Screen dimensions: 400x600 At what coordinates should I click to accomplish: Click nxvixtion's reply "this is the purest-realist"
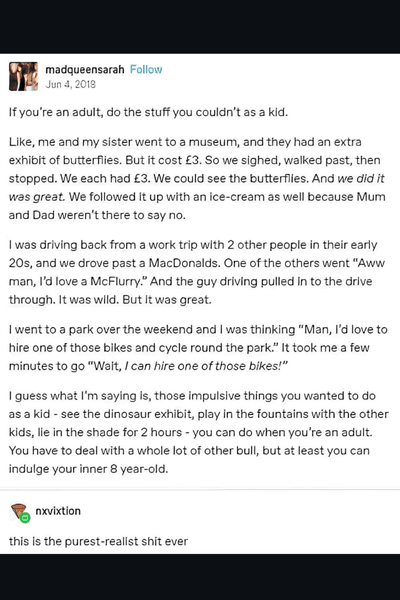point(98,541)
